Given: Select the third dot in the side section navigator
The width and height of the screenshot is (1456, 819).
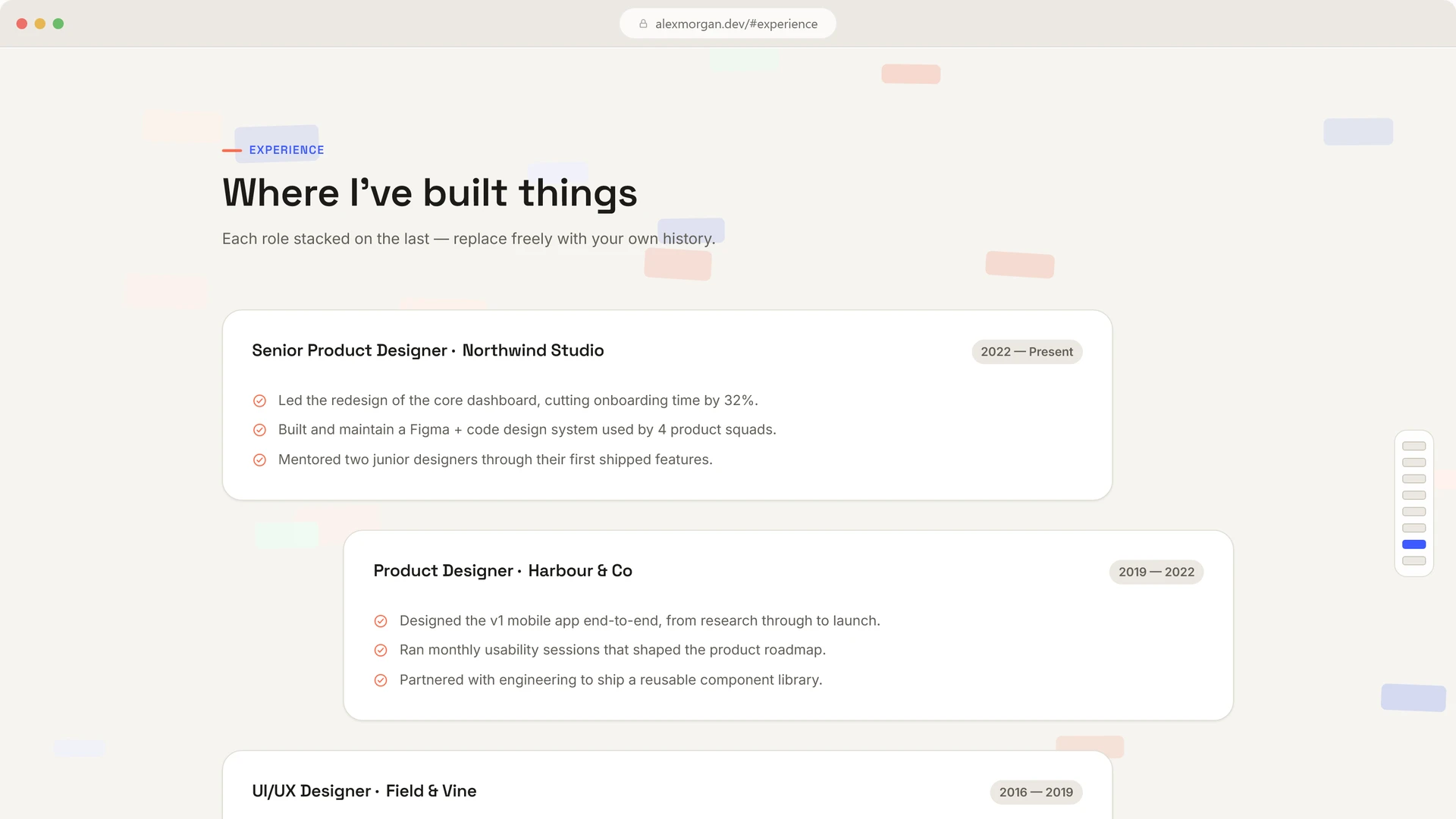Looking at the screenshot, I should (x=1414, y=479).
